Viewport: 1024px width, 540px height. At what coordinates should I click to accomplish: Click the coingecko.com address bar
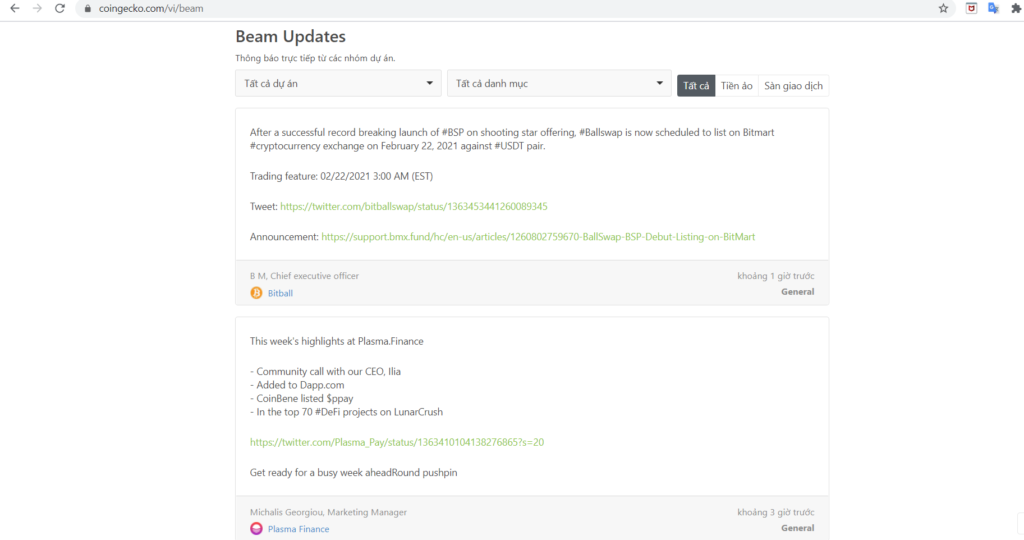(x=500, y=8)
